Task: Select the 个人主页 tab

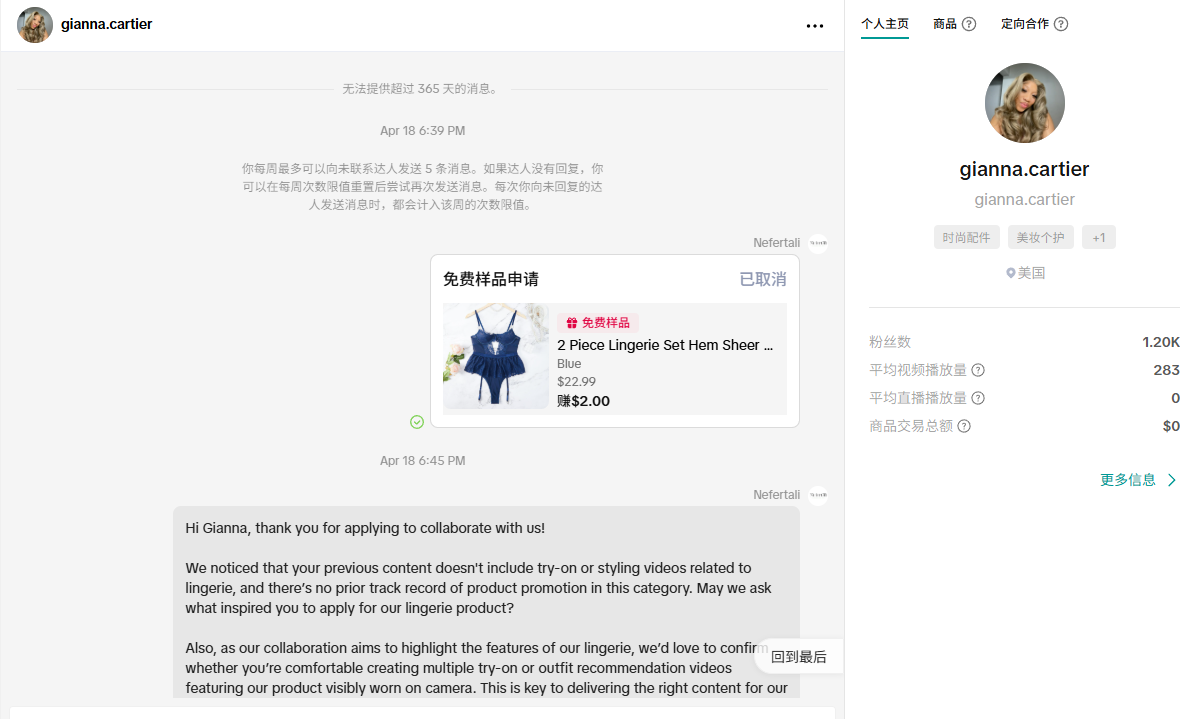Action: click(x=885, y=23)
